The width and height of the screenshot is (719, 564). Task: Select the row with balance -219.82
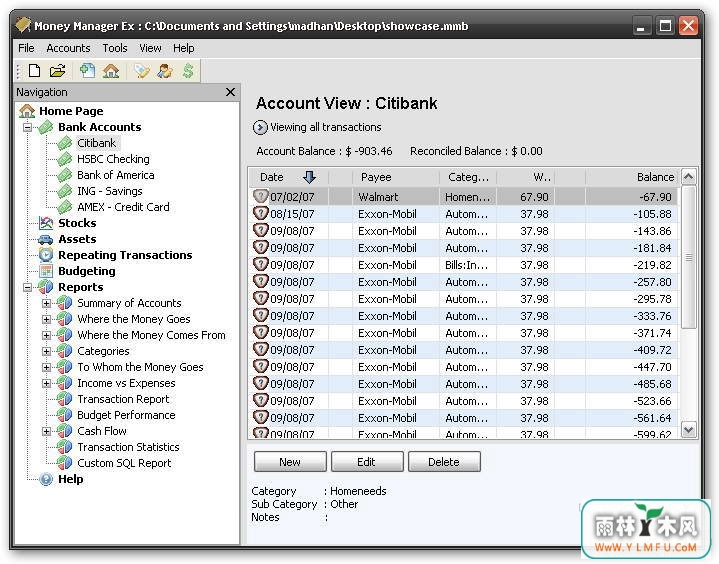point(464,265)
